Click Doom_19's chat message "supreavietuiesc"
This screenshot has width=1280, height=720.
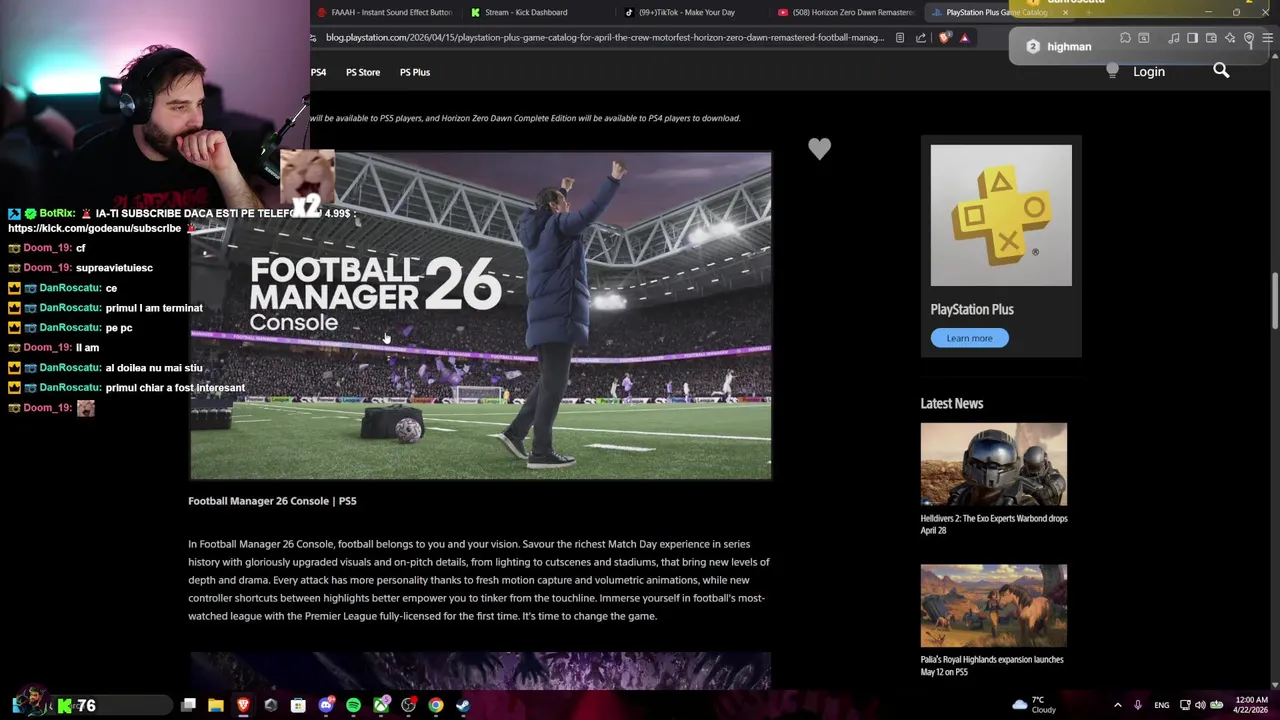click(x=114, y=267)
